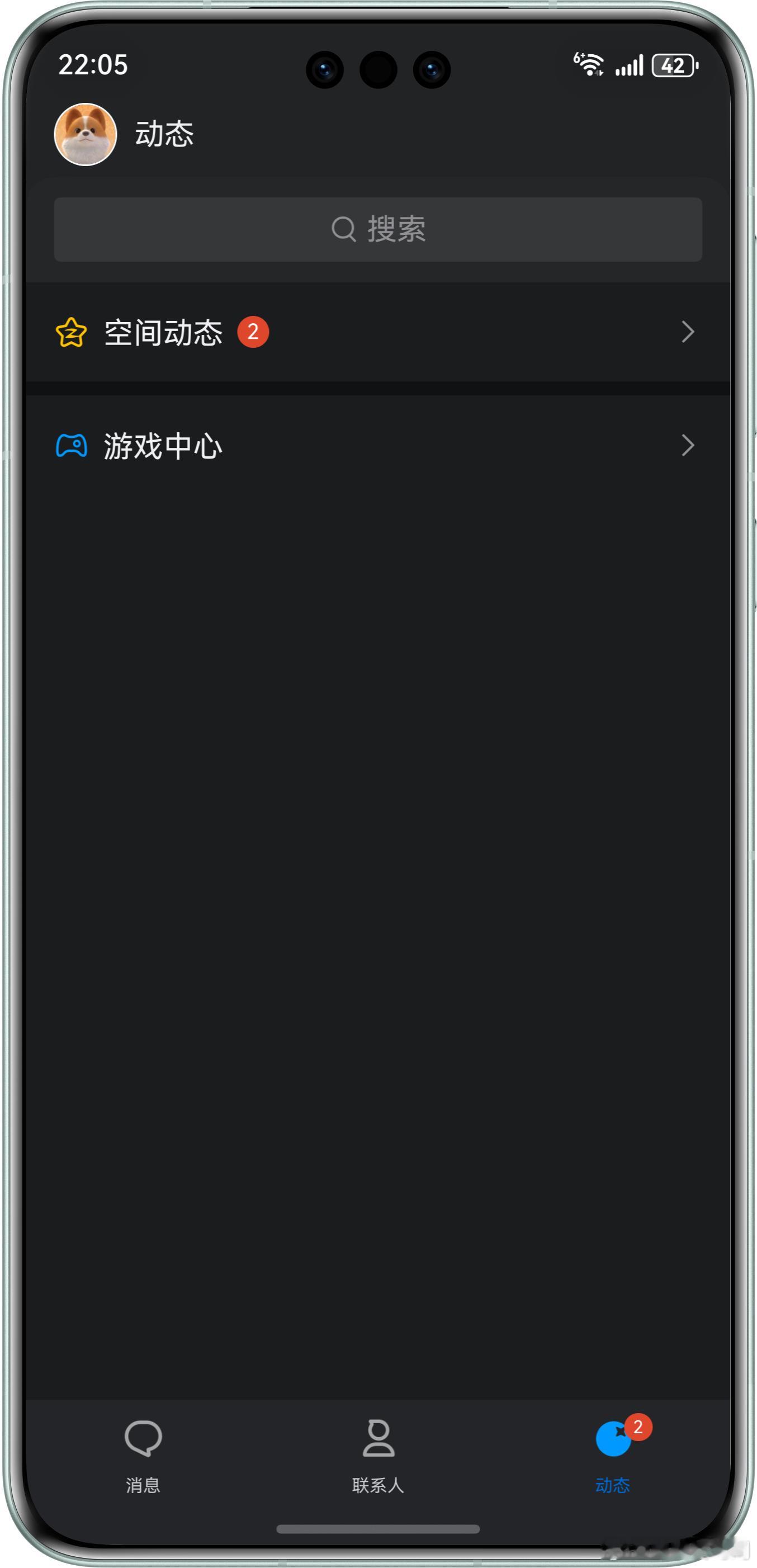Open 游戏中心 entry

pyautogui.click(x=378, y=446)
